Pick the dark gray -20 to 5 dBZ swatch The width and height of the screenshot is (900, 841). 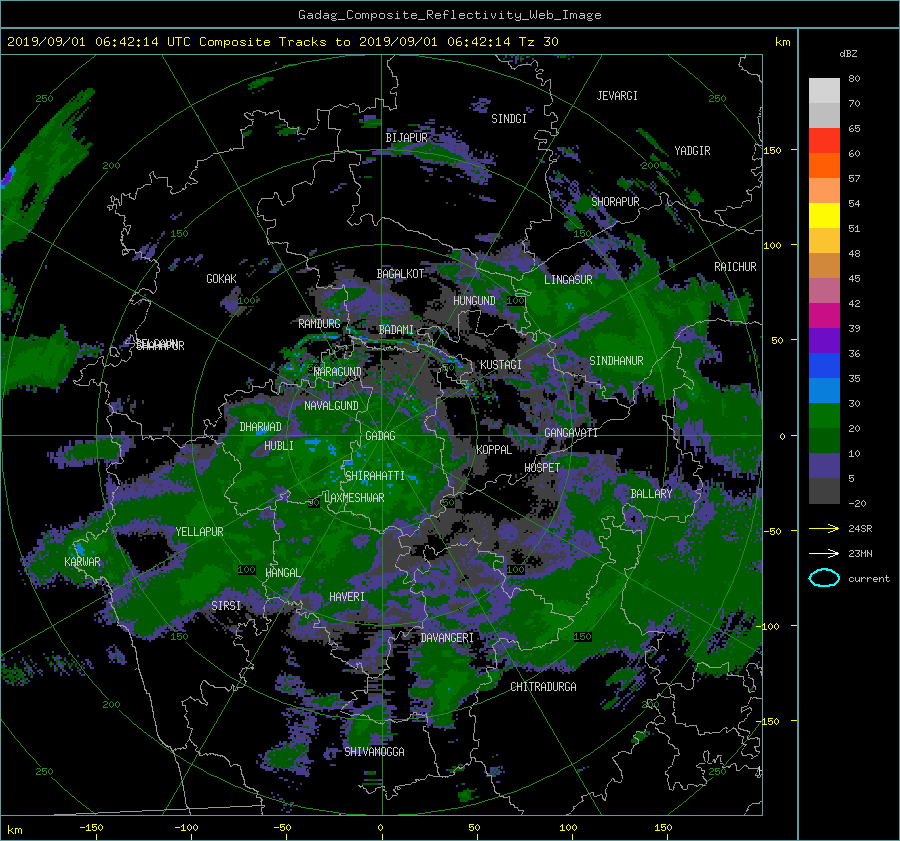pyautogui.click(x=824, y=491)
